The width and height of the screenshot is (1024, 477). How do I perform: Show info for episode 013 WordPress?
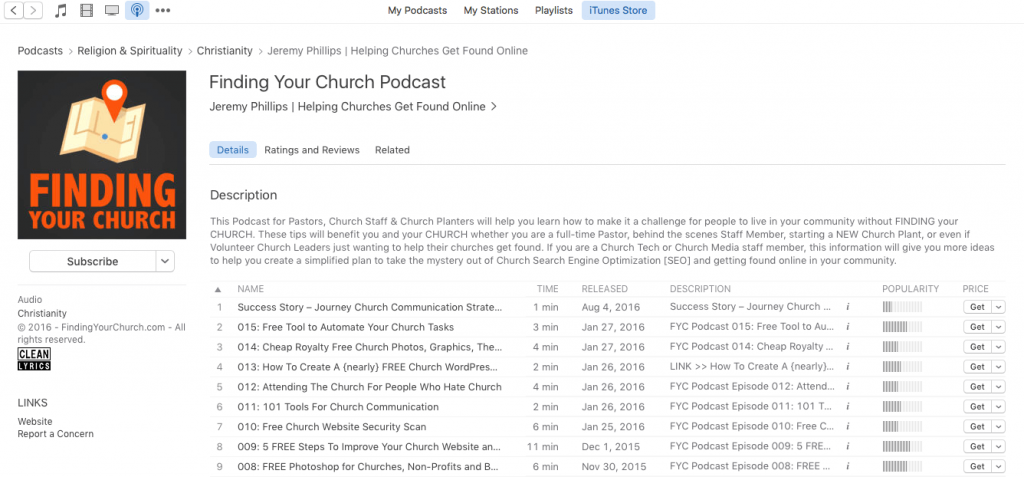(848, 367)
